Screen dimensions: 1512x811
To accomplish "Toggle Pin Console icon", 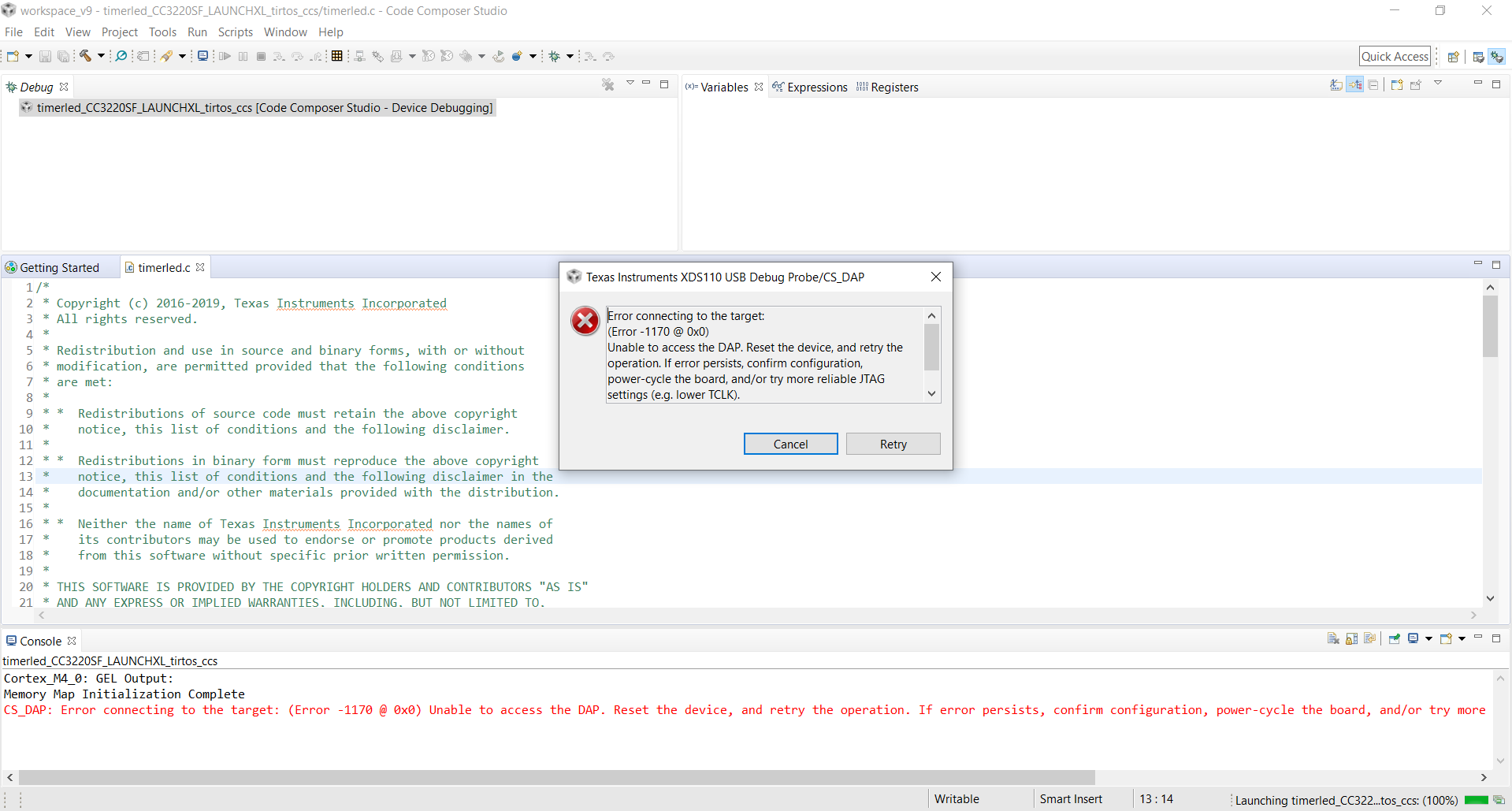I will (1395, 639).
